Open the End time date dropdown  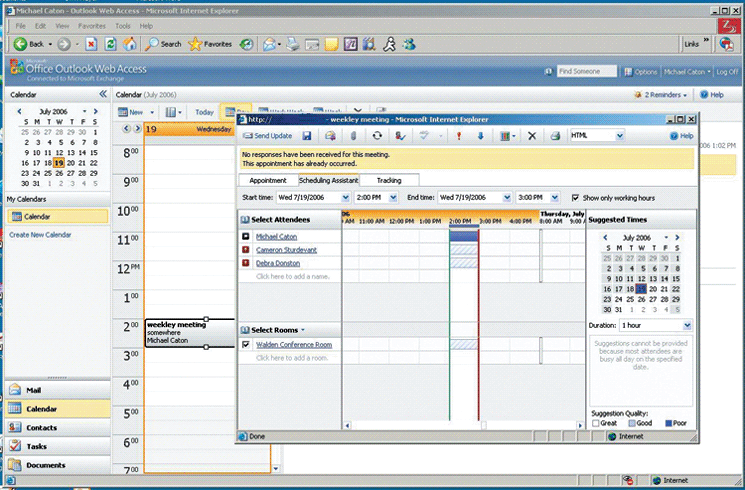point(507,198)
